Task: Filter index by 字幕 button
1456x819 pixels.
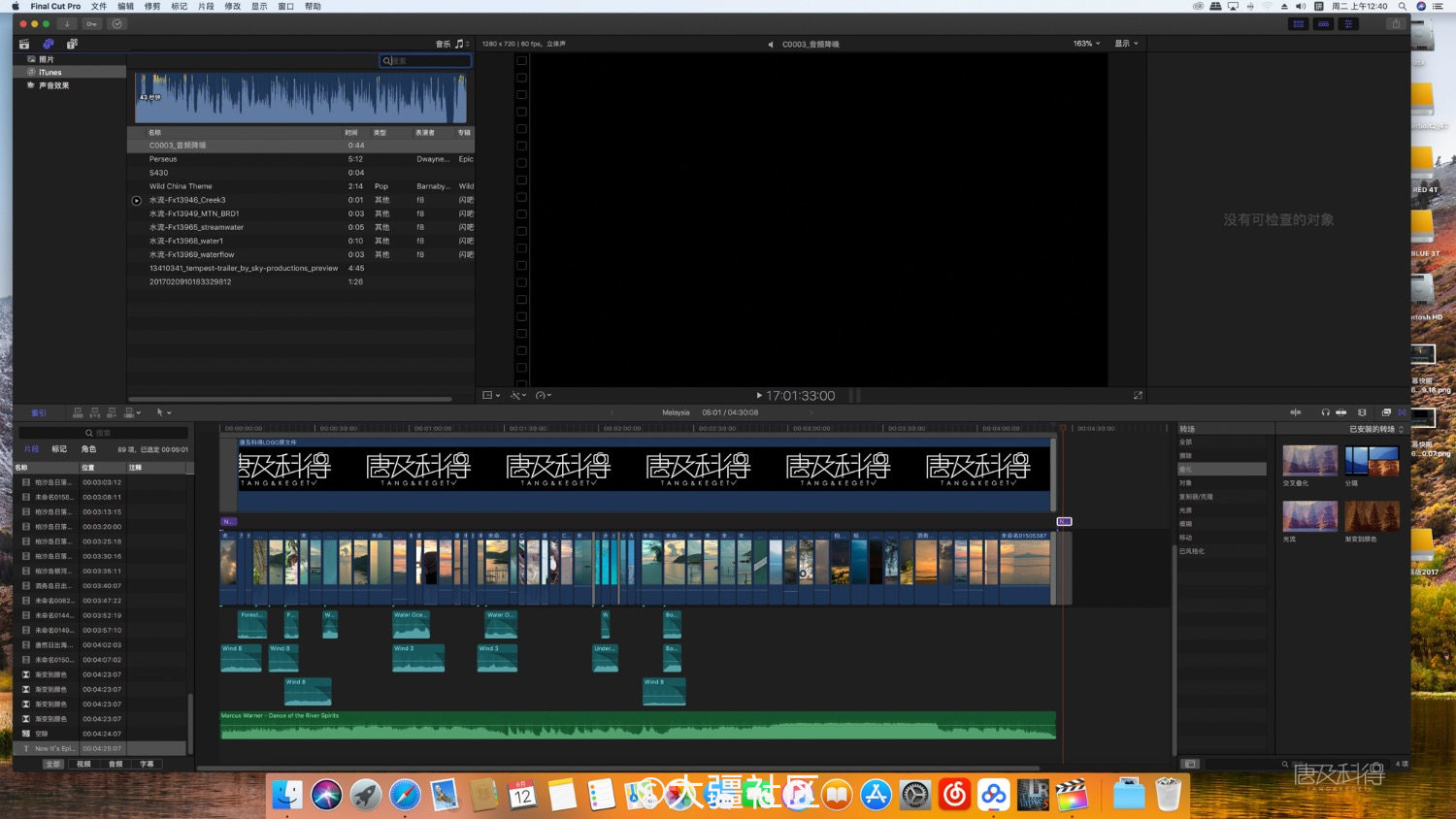Action: pos(147,764)
